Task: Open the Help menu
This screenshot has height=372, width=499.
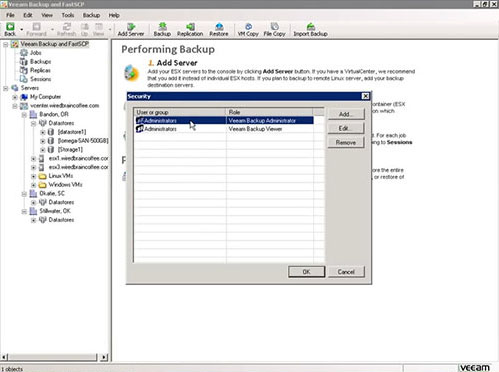Action: [x=114, y=15]
